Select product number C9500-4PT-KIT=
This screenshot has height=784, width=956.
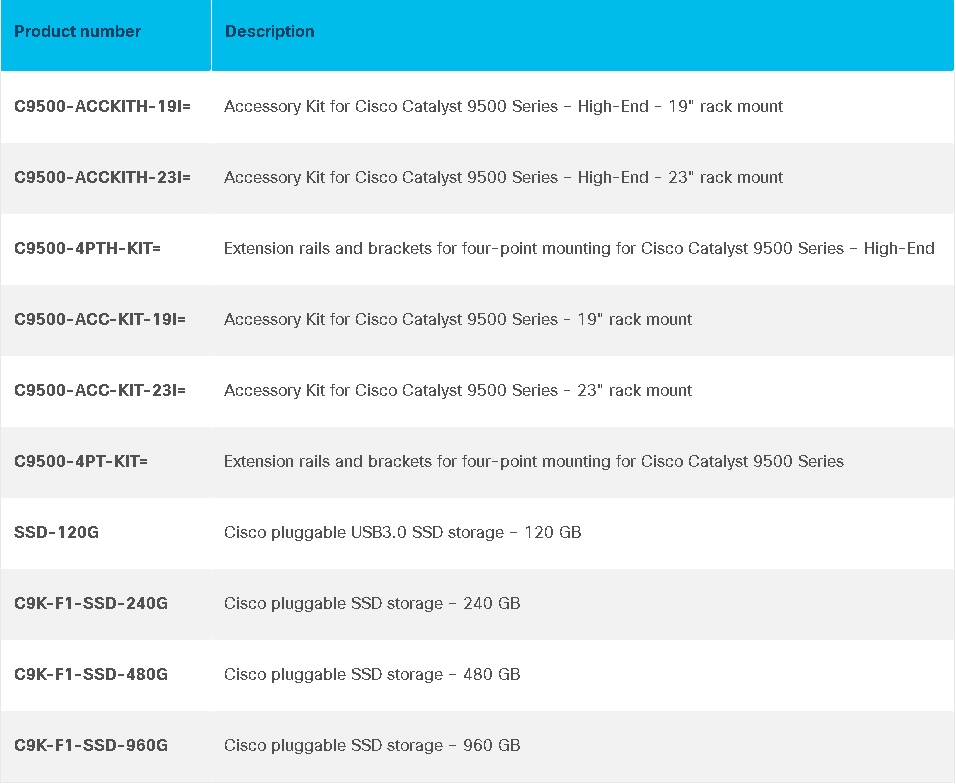[x=81, y=461]
